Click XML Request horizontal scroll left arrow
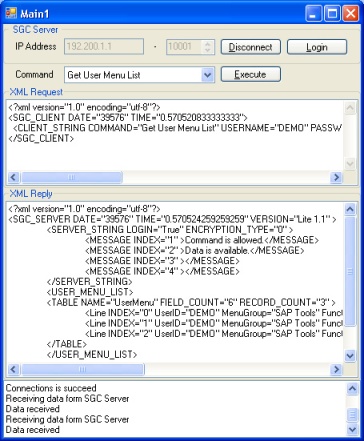This screenshot has height=441, width=364. click(13, 177)
